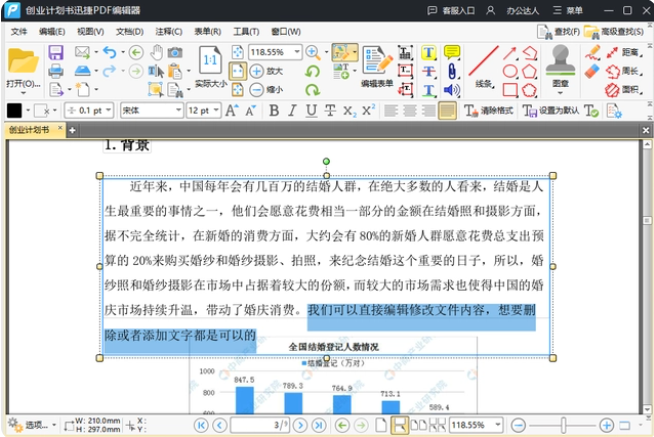Open the File menu
The width and height of the screenshot is (654, 437).
point(19,32)
